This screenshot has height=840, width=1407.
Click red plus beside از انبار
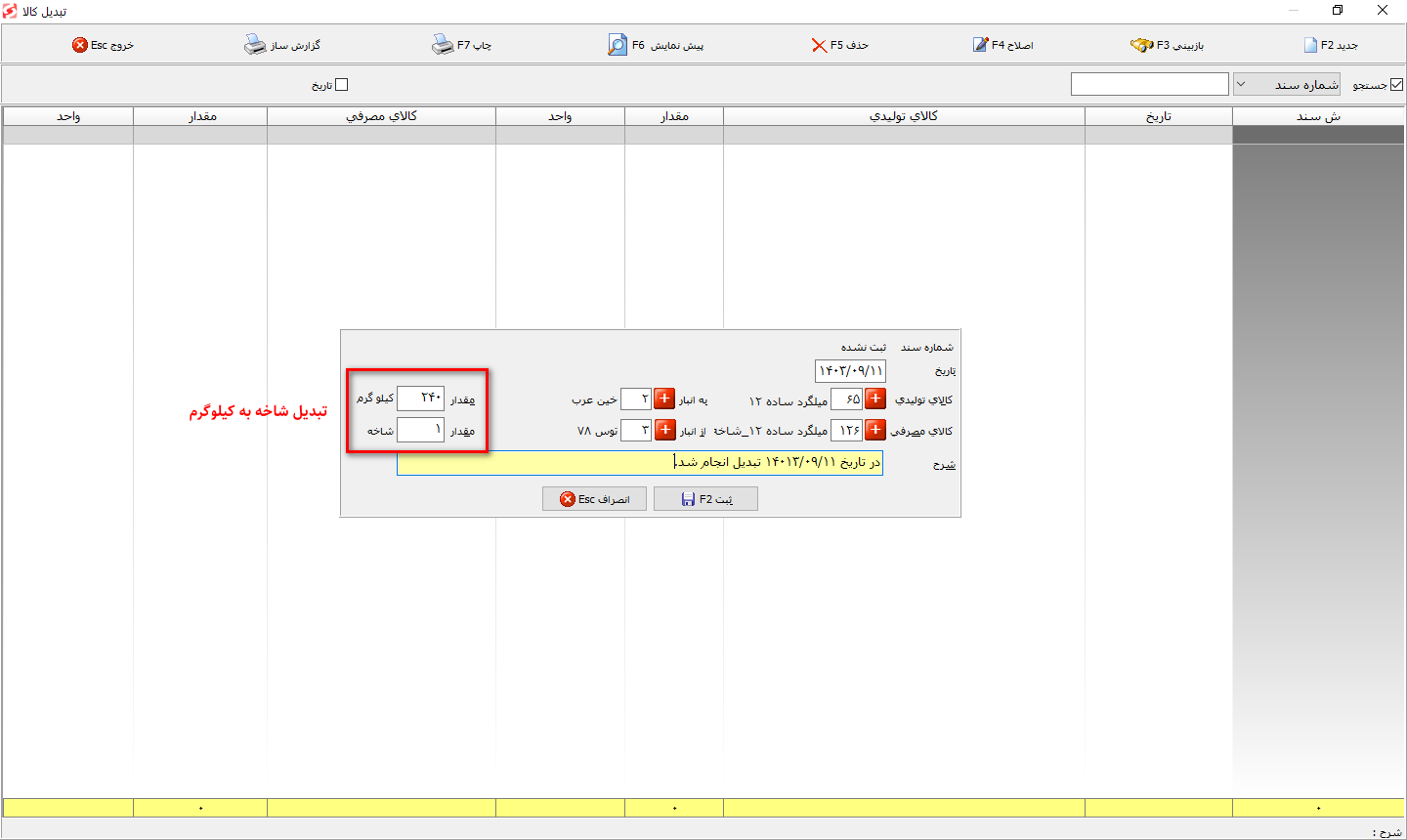coord(664,430)
